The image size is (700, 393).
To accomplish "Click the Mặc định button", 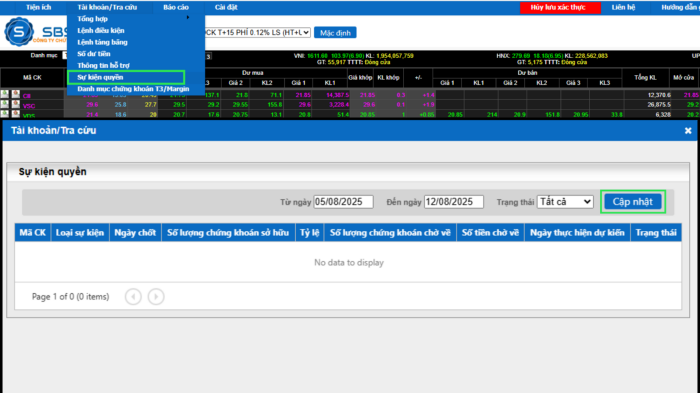I will click(335, 33).
